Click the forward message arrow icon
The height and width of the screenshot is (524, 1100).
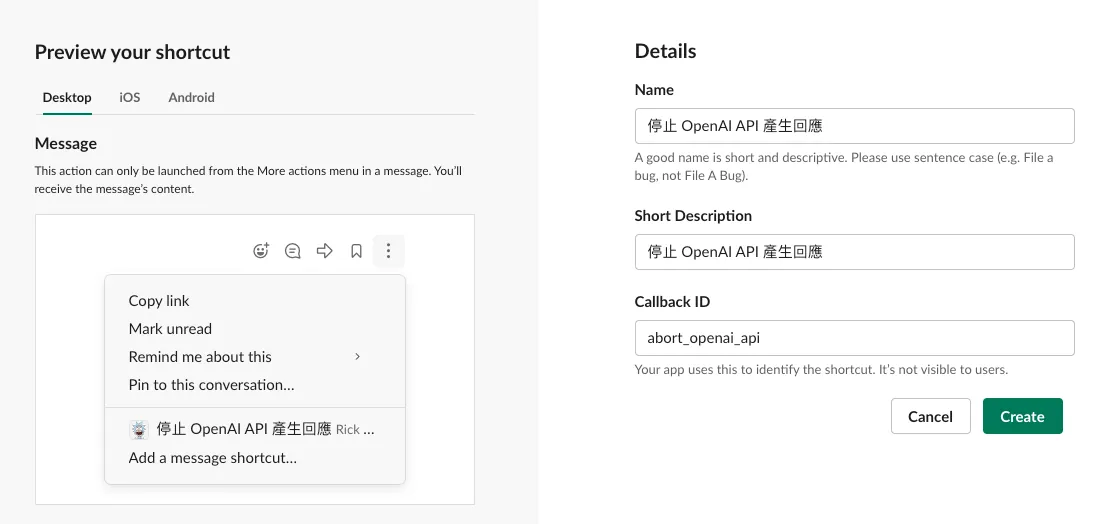point(324,251)
